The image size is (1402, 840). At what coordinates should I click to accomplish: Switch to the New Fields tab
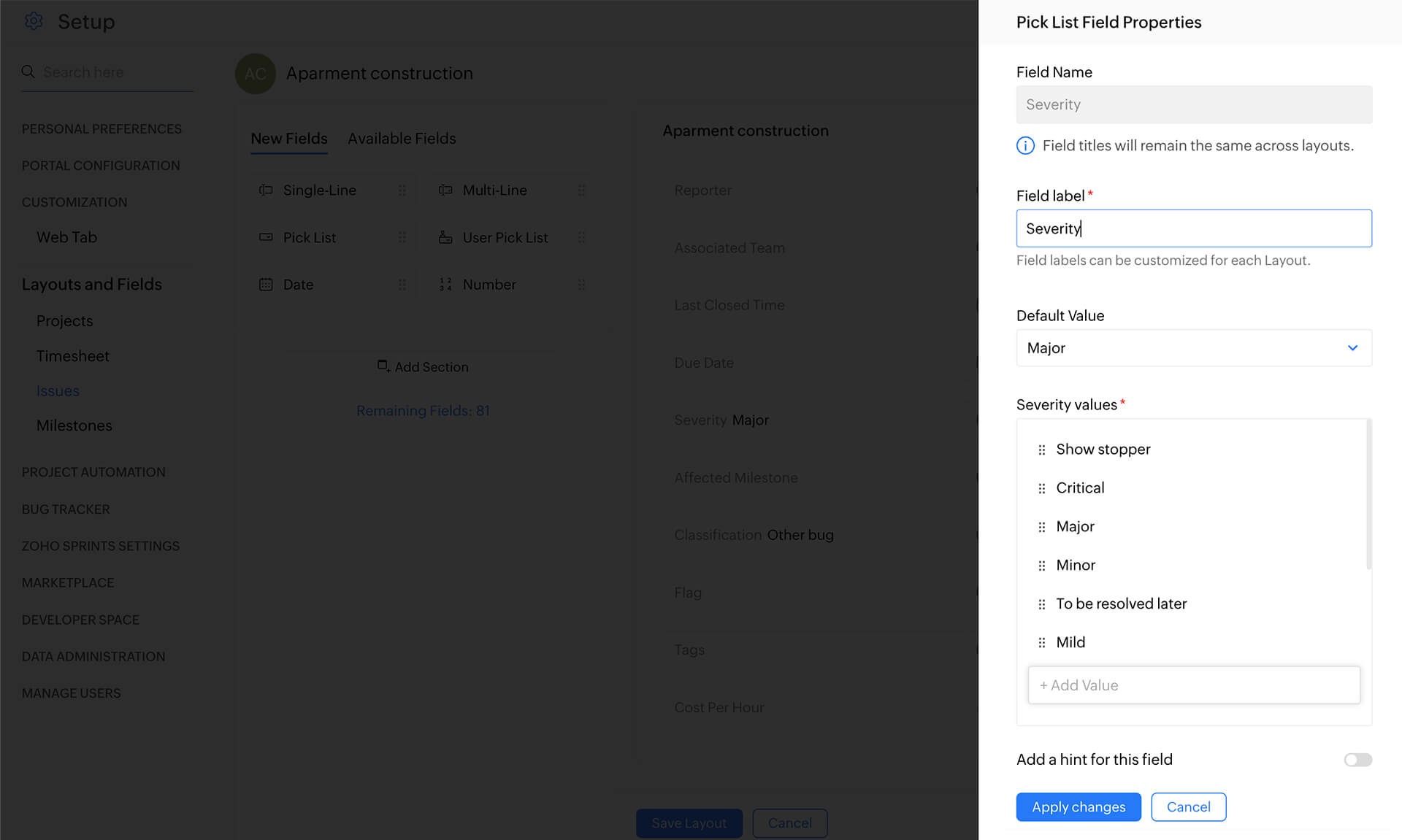289,139
